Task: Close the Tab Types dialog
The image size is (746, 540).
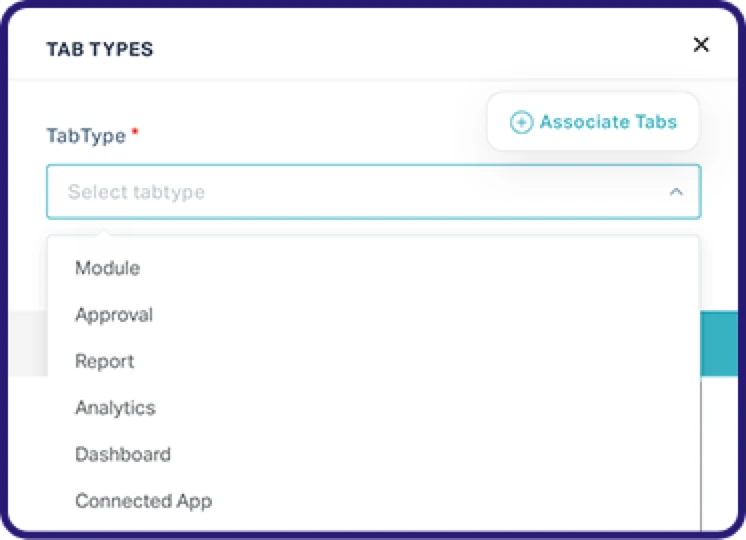Action: click(x=701, y=44)
